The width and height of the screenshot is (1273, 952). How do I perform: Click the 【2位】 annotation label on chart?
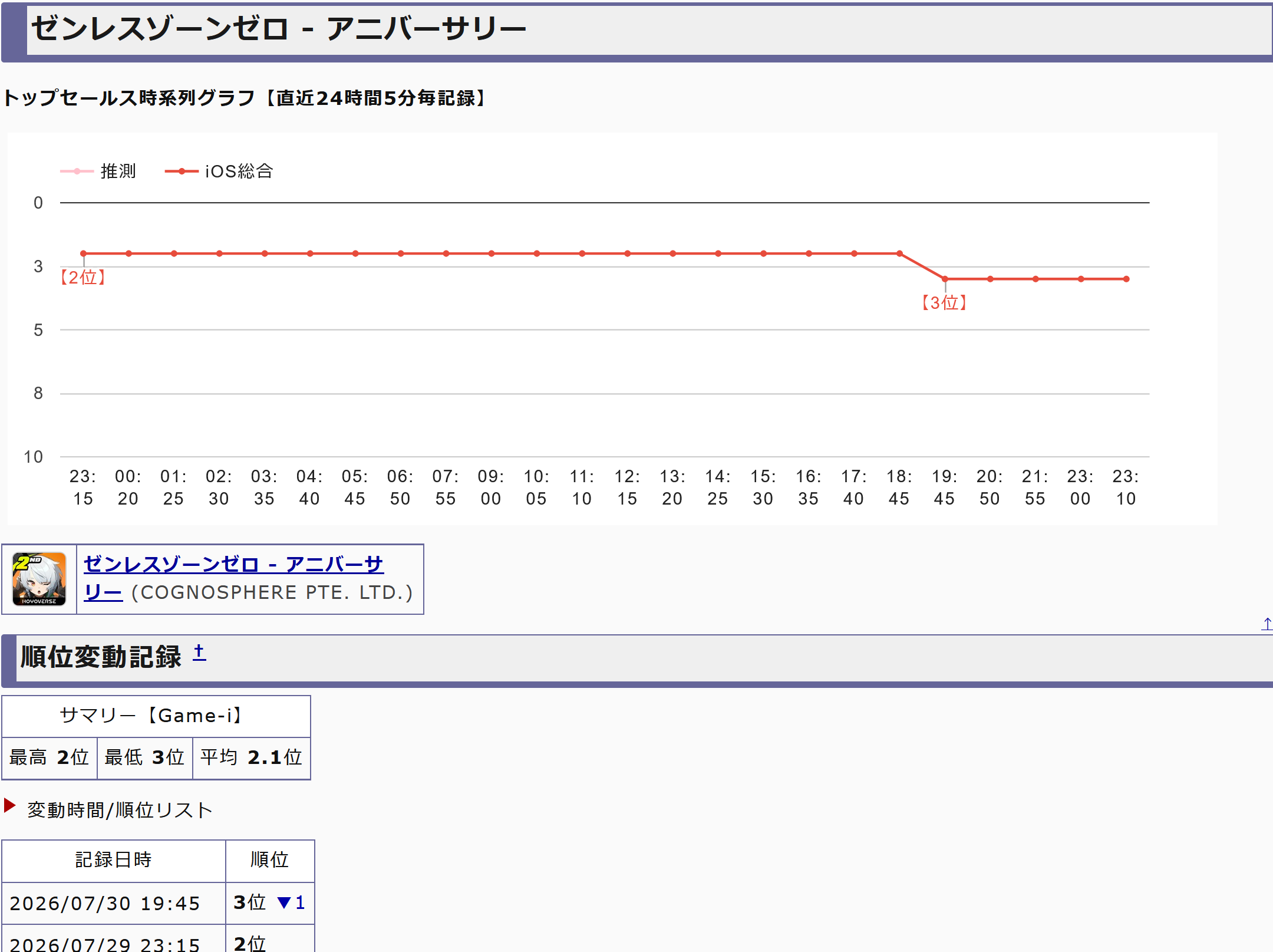click(83, 278)
